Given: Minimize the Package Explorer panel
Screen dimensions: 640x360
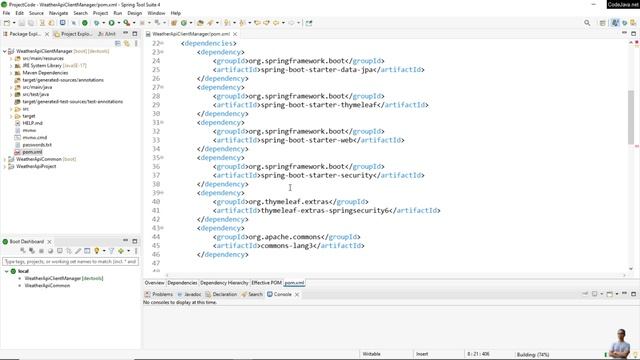Looking at the screenshot, I should pos(126,33).
